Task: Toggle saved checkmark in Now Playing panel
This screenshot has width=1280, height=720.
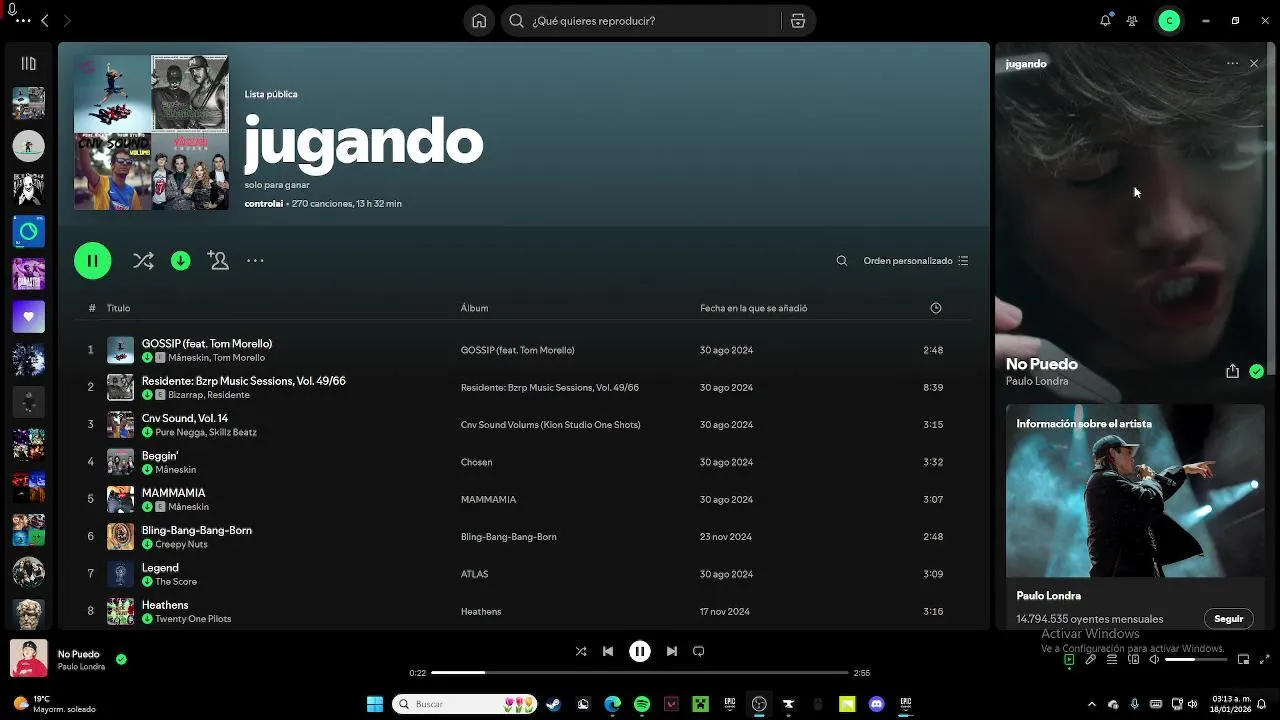Action: coord(1256,371)
